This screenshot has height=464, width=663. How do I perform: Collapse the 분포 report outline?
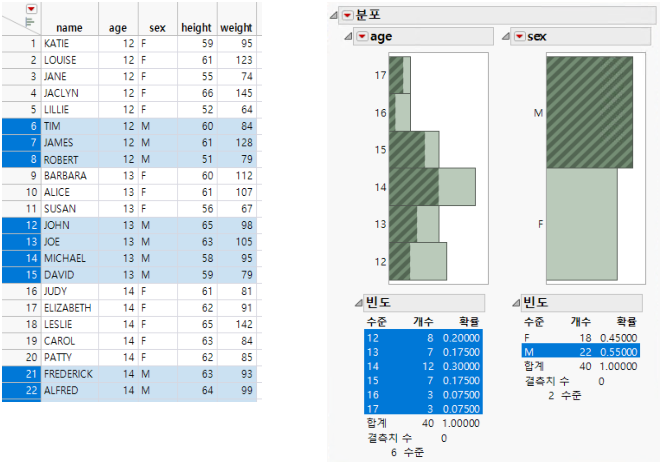[334, 16]
